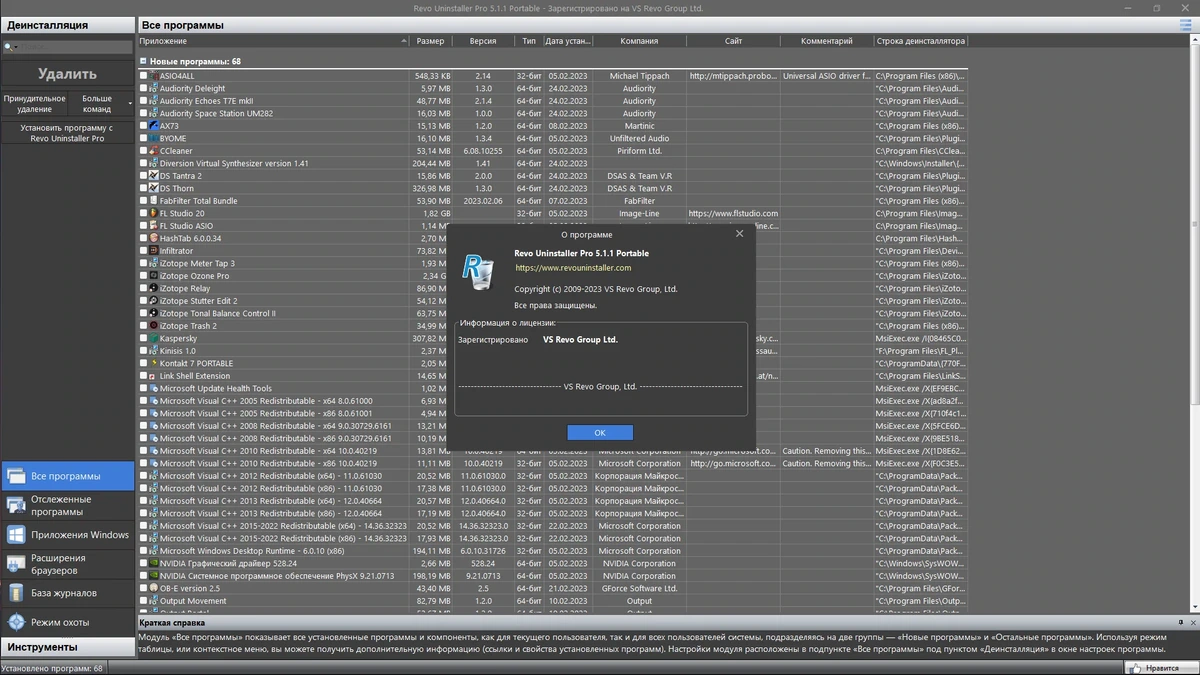1200x675 pixels.
Task: Click the ASIO4ALL program icon
Action: (x=153, y=76)
